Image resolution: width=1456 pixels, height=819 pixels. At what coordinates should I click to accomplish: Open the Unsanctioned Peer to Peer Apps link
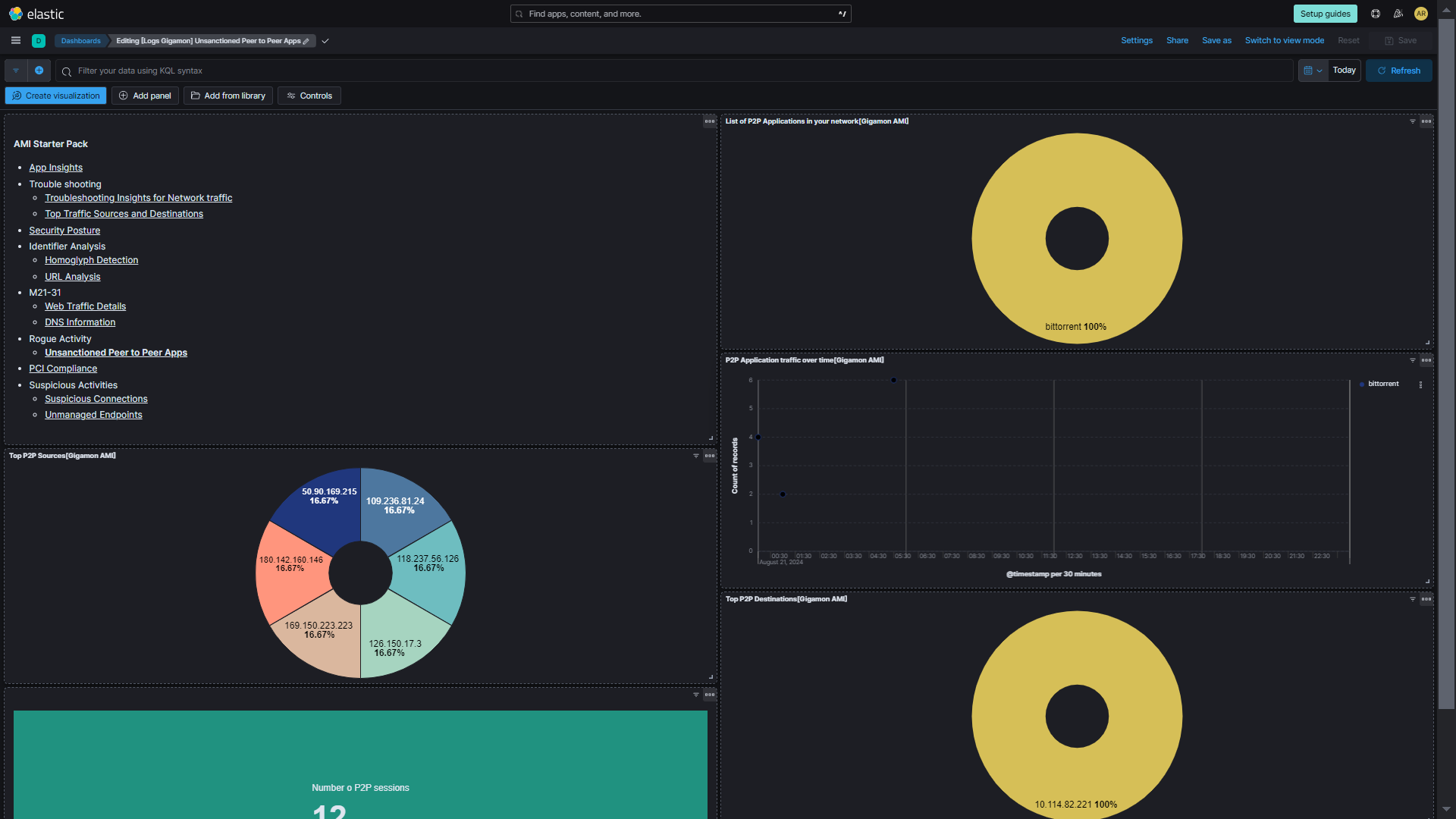pyautogui.click(x=115, y=353)
